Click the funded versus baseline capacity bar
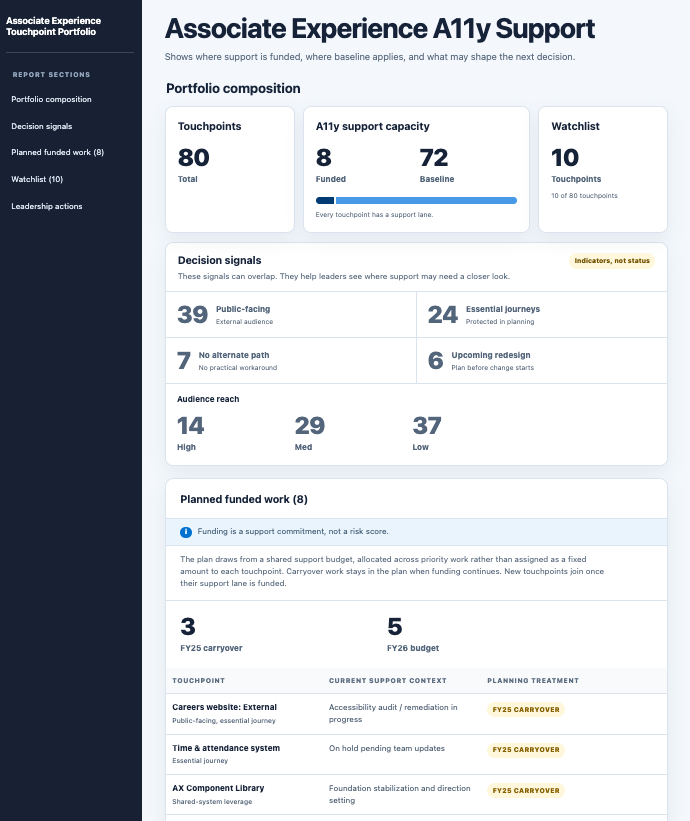This screenshot has width=690, height=821. click(416, 201)
